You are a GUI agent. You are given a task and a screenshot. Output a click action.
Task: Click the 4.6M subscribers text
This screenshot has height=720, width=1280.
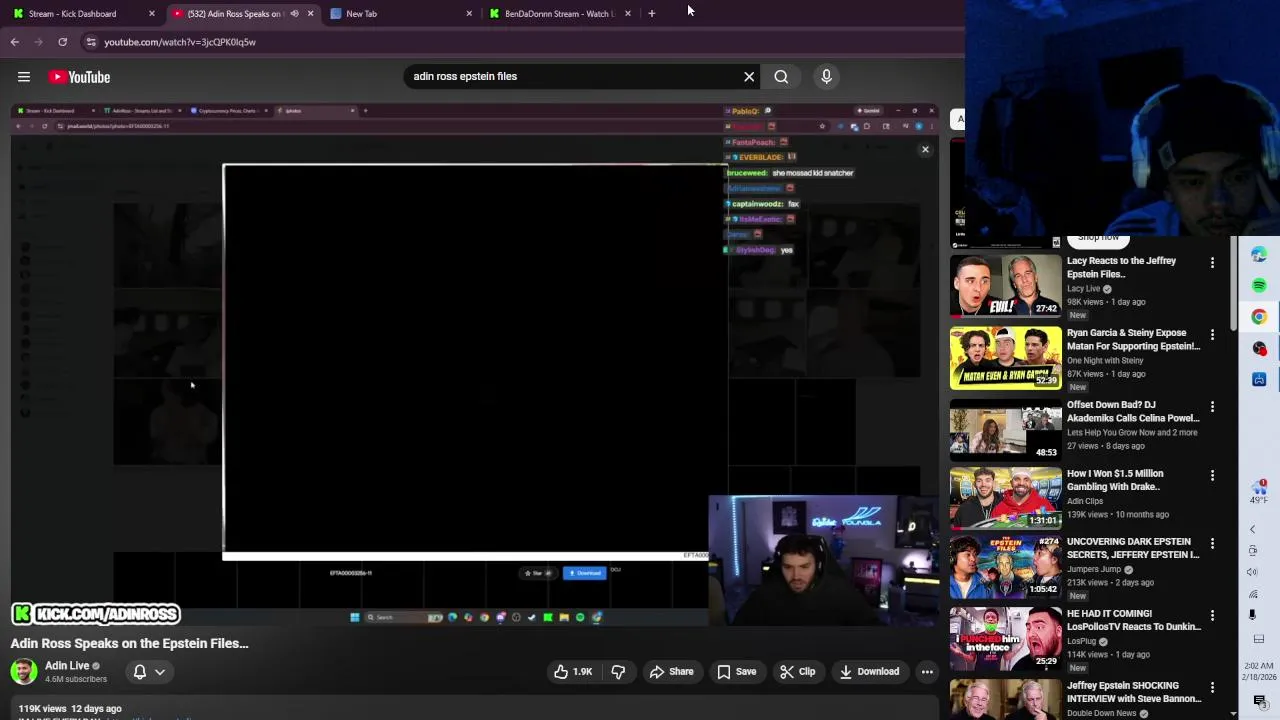(76, 679)
